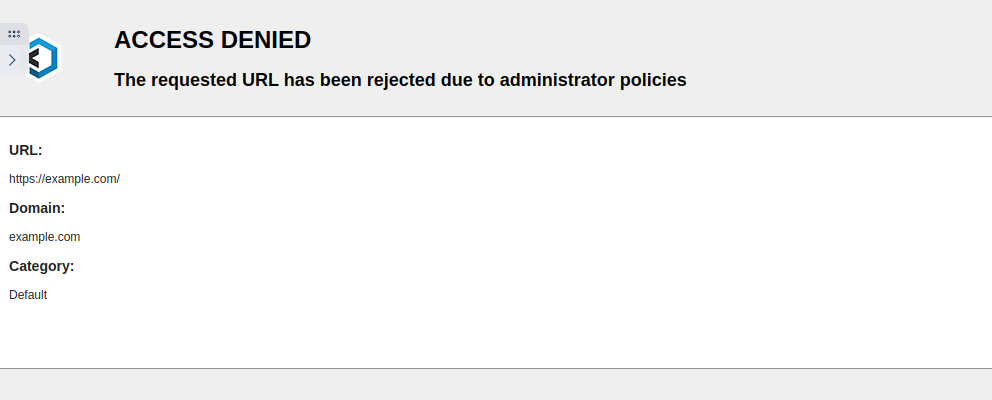Click the gray footer bar
This screenshot has height=400, width=992.
496,385
